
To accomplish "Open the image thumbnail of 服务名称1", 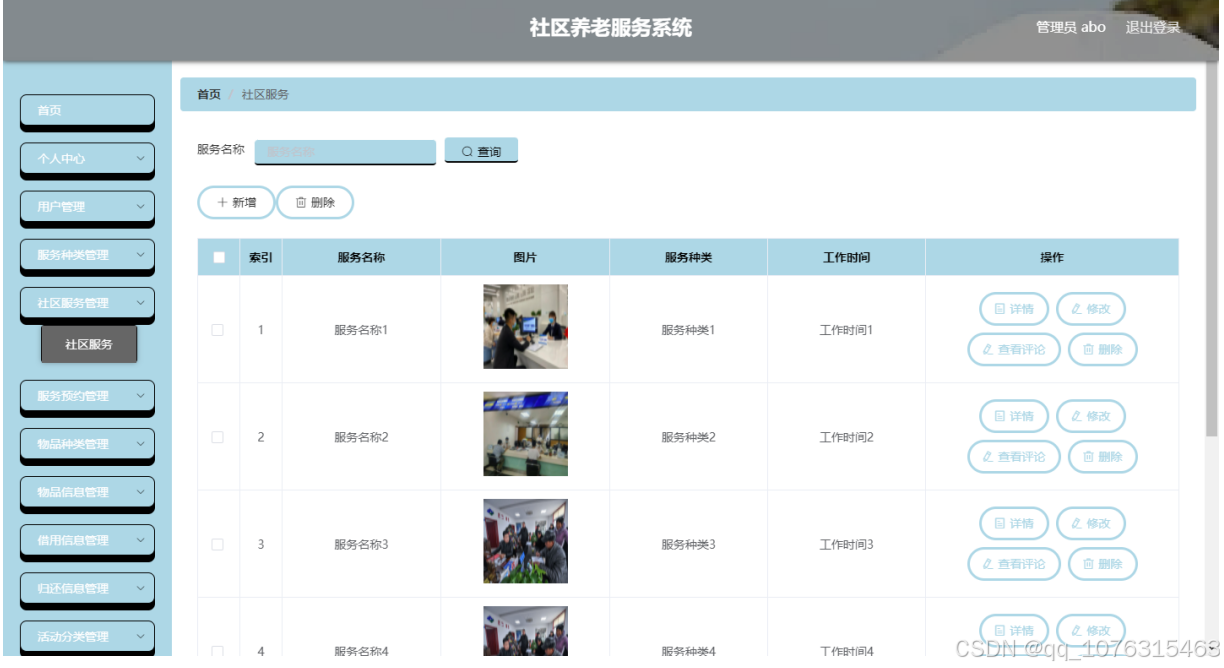I will (525, 326).
